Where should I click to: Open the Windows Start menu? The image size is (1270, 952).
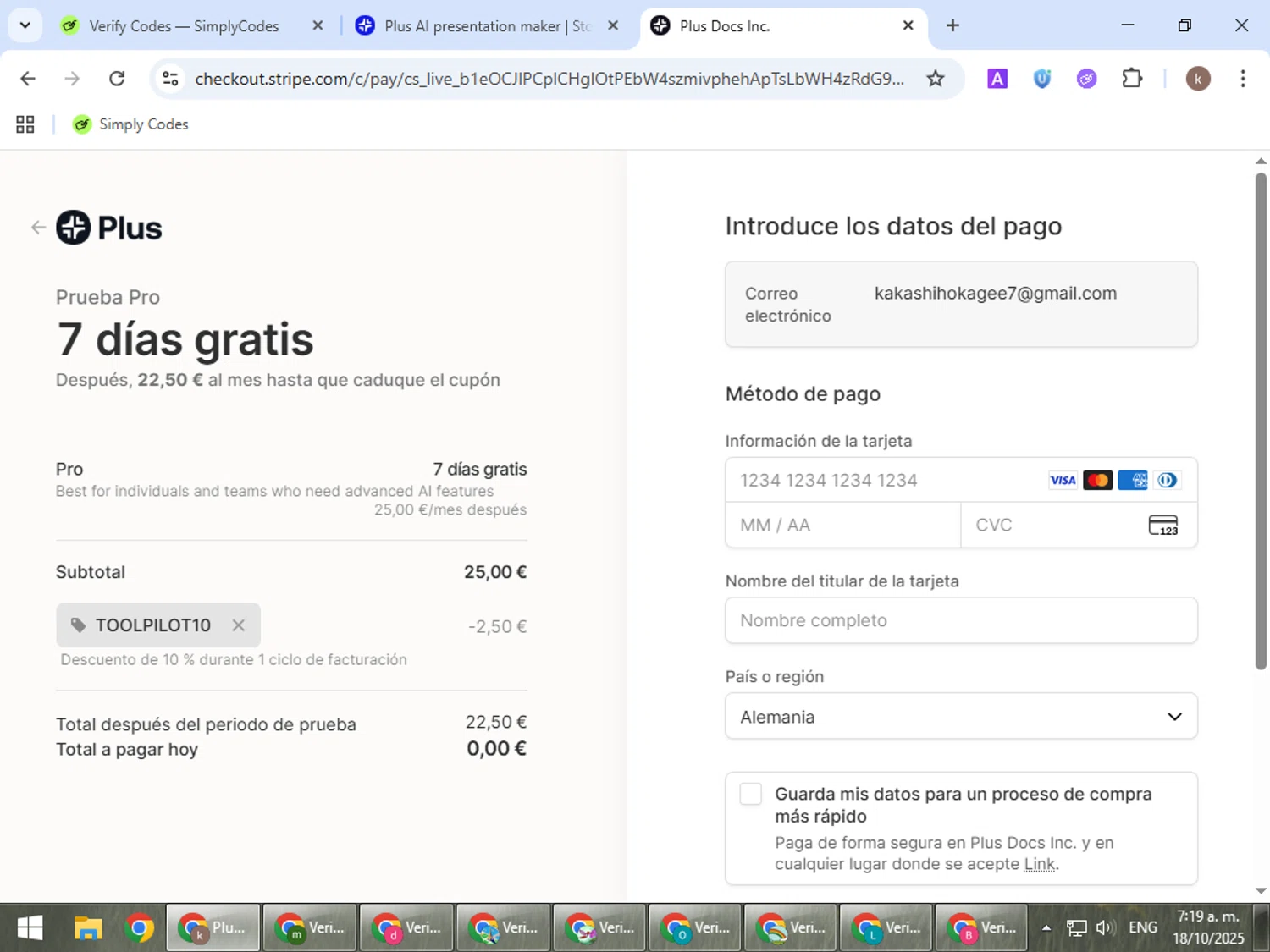coord(30,928)
